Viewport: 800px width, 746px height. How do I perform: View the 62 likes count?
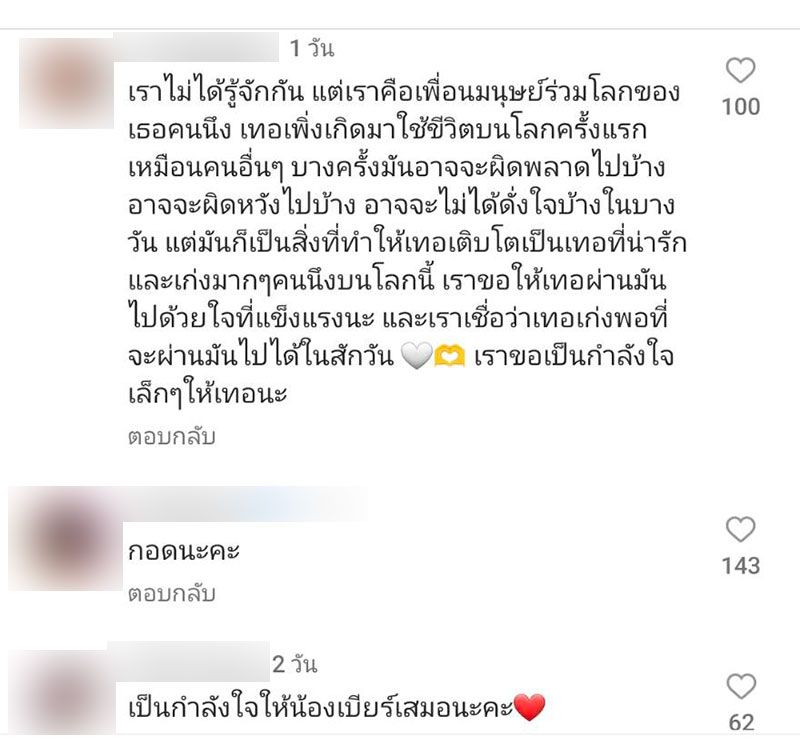(x=741, y=723)
